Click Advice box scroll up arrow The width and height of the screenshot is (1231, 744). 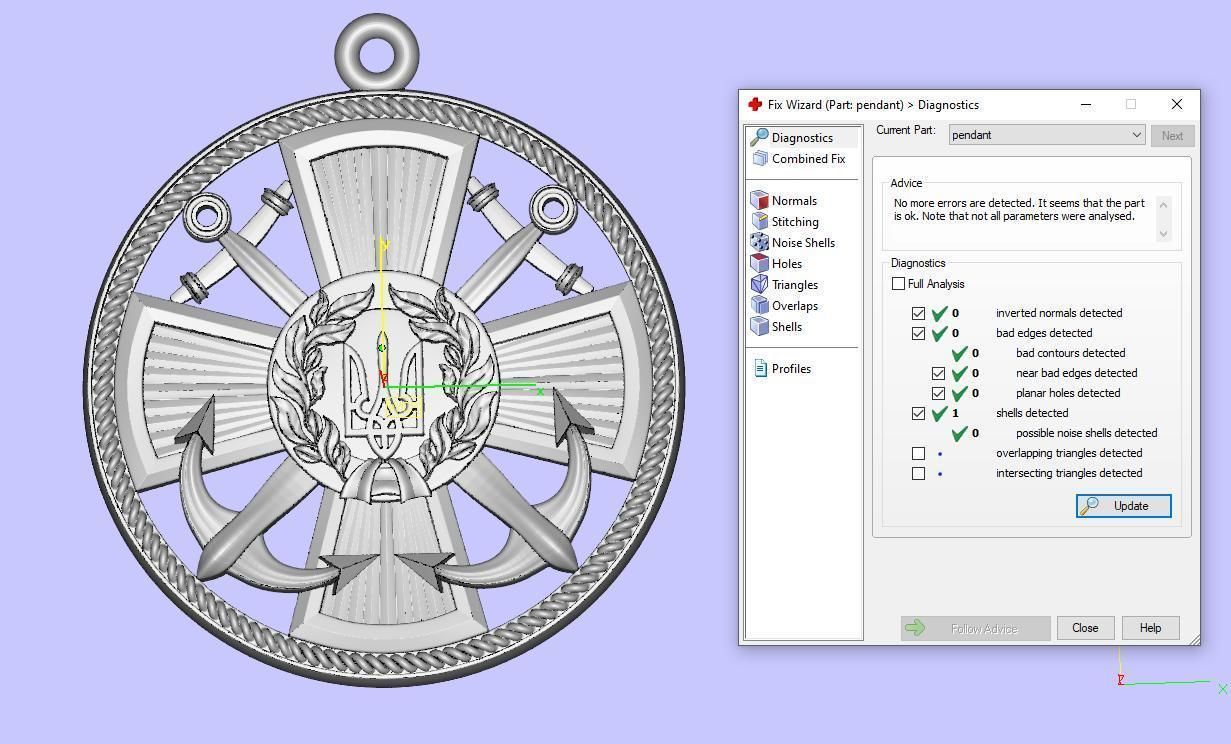click(x=1162, y=204)
